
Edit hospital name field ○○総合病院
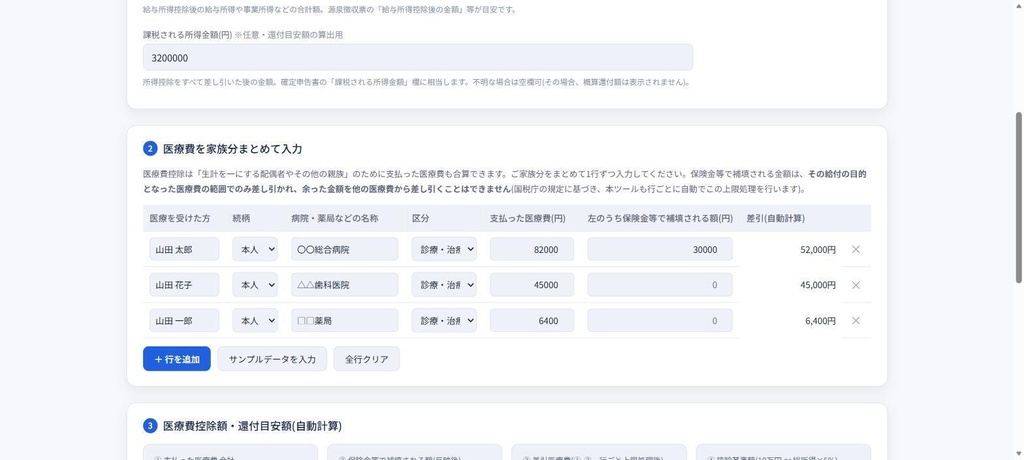[x=345, y=250]
